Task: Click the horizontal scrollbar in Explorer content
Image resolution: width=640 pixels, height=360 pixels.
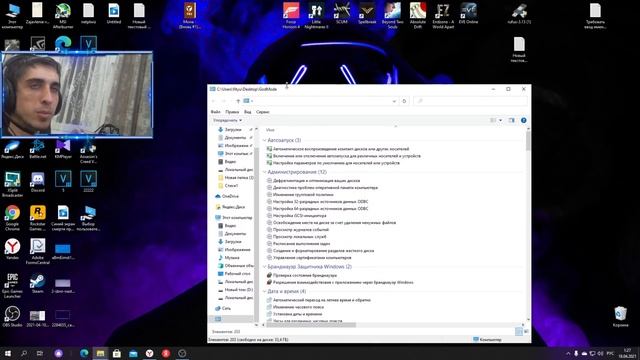Action: coord(311,325)
